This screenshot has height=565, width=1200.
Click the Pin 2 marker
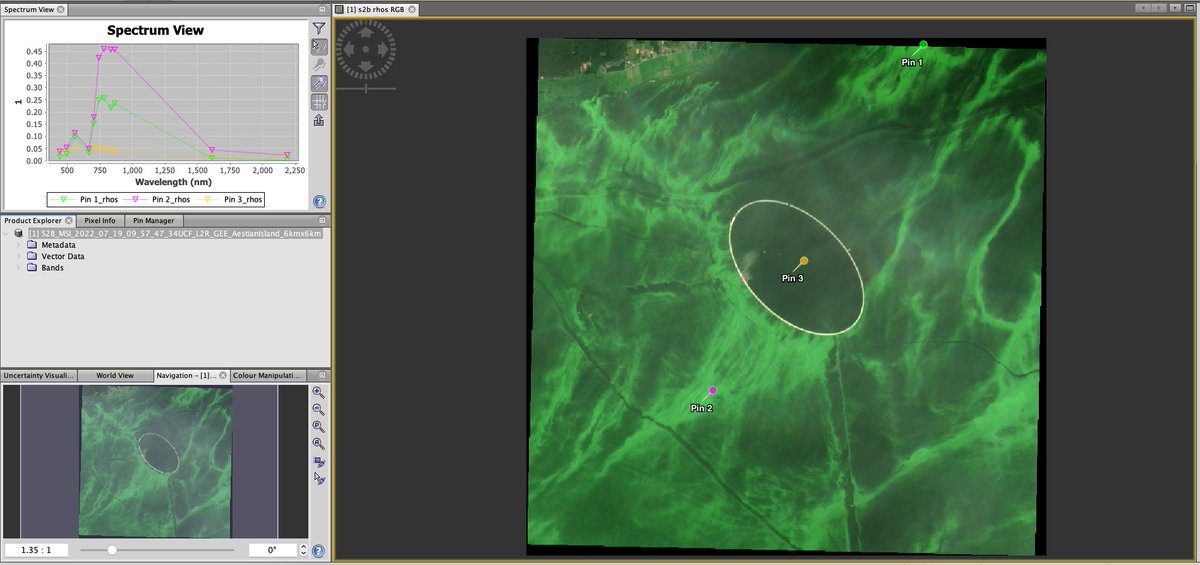pyautogui.click(x=713, y=390)
